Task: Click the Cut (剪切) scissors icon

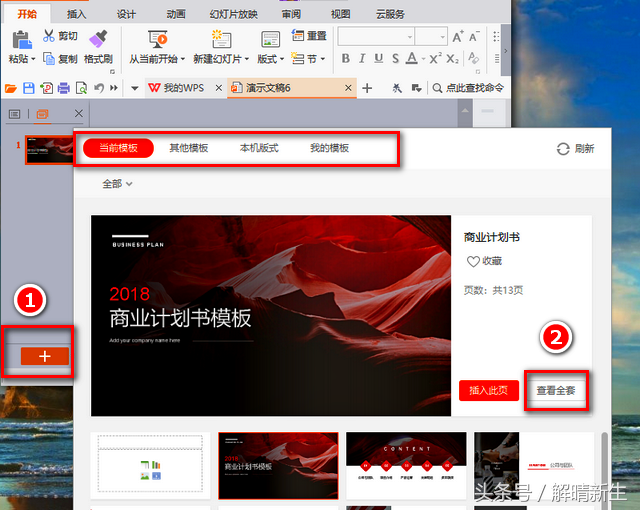Action: pyautogui.click(x=49, y=36)
